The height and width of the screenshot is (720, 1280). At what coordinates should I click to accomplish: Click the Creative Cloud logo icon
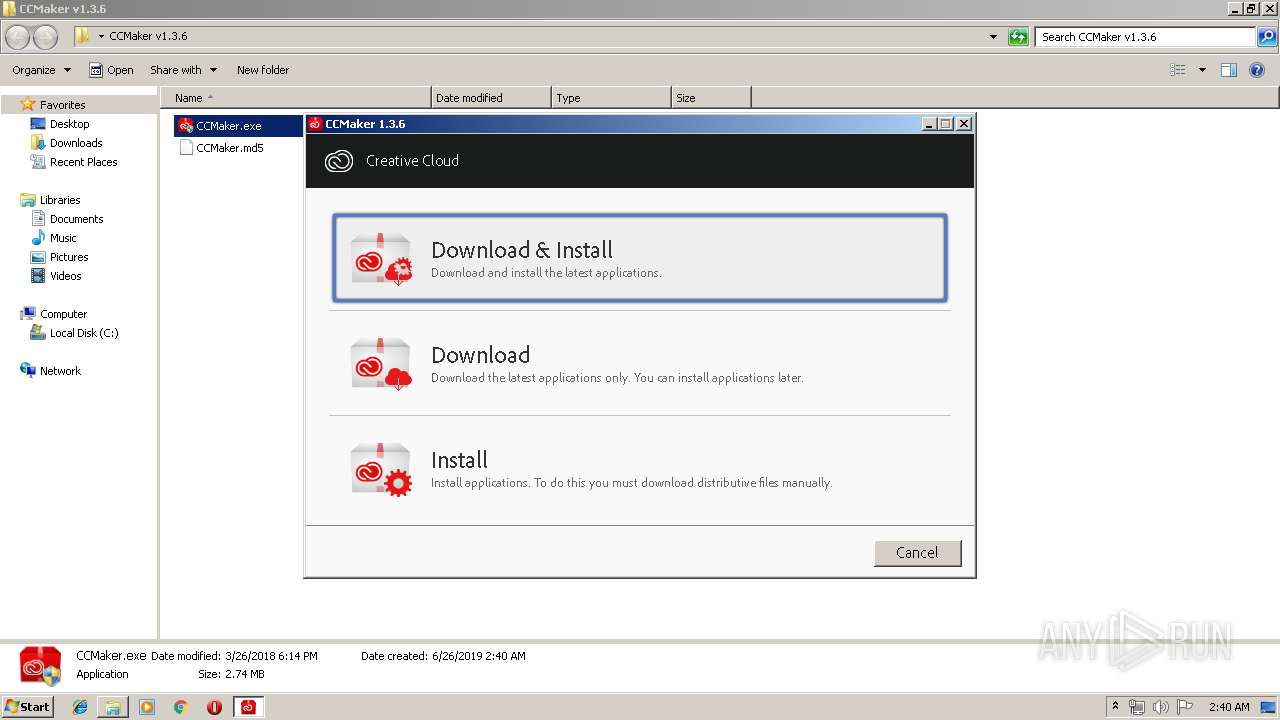click(x=339, y=161)
